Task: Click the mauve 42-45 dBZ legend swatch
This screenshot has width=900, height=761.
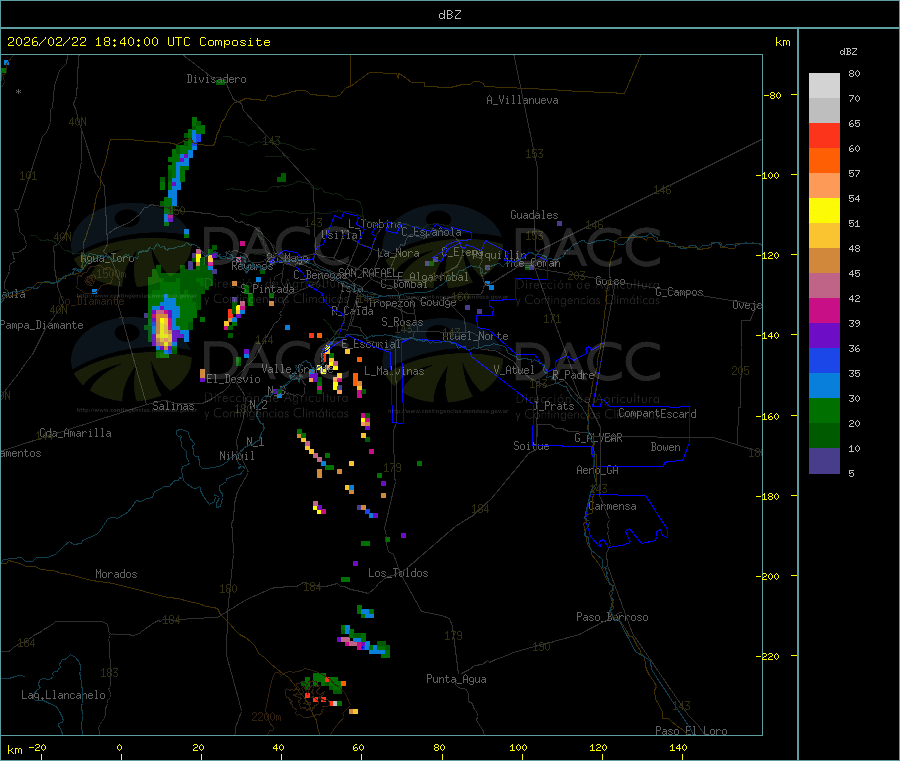Action: (824, 286)
